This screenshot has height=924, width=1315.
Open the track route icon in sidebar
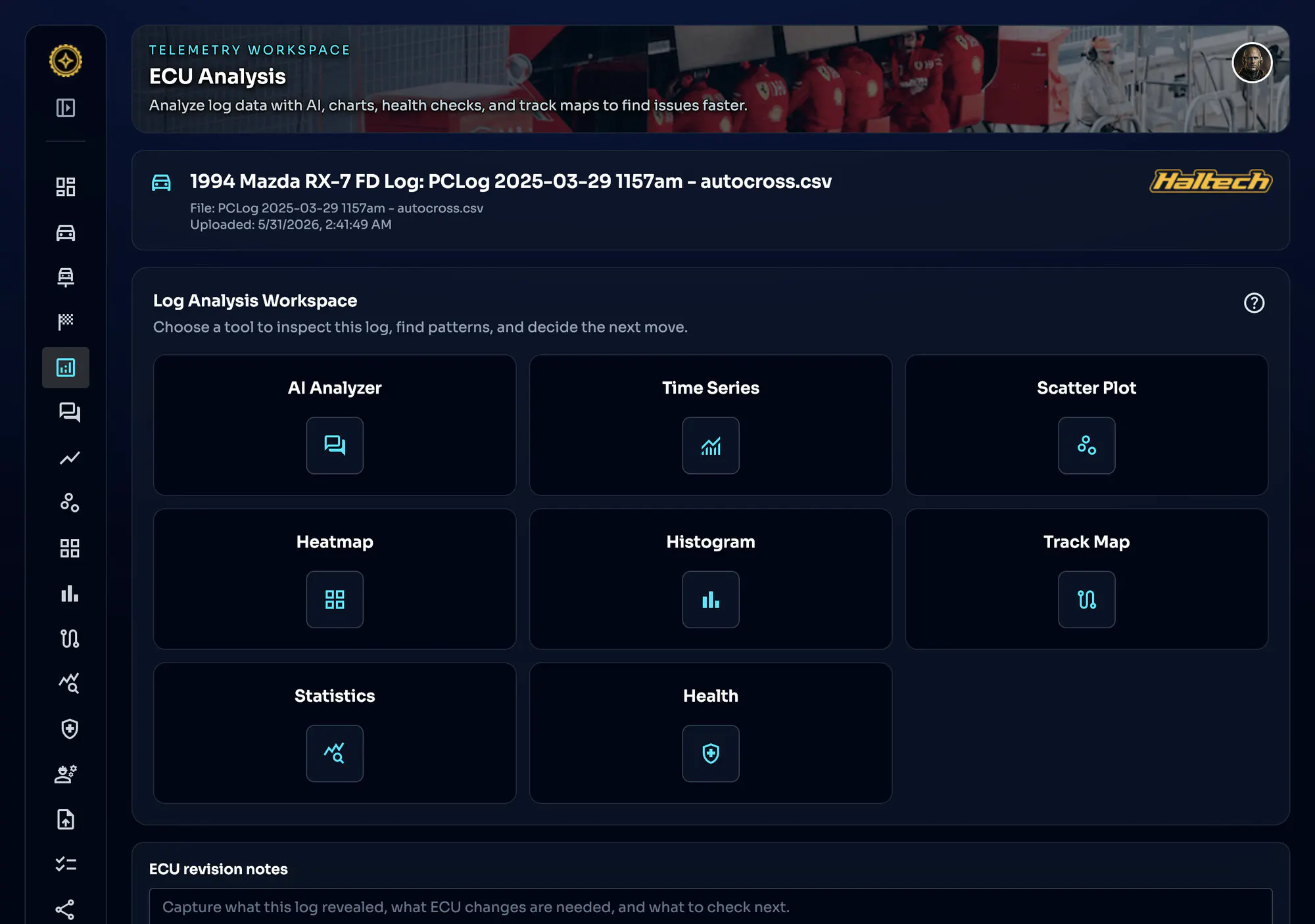[70, 638]
